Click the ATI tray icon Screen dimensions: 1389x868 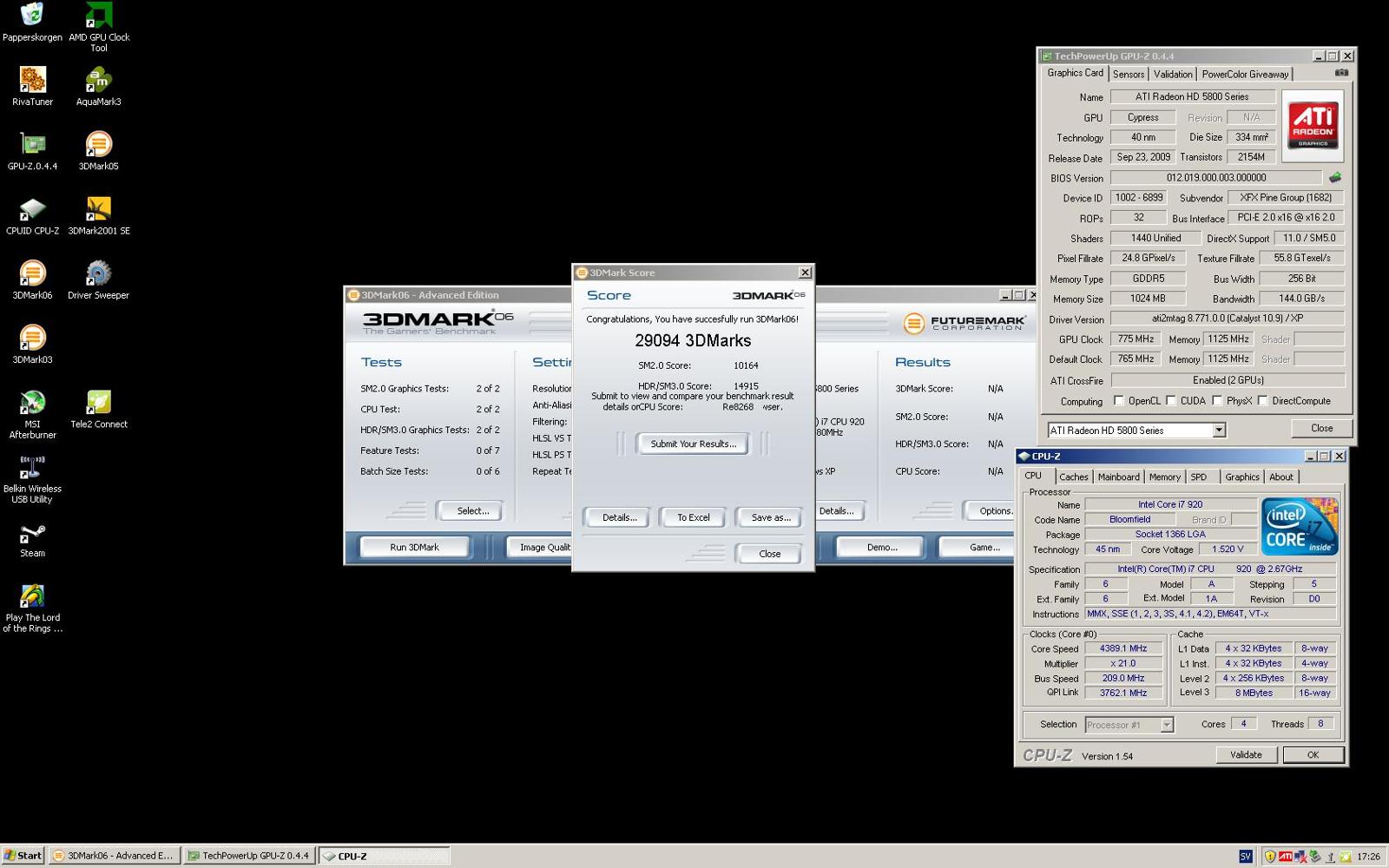pos(1285,856)
